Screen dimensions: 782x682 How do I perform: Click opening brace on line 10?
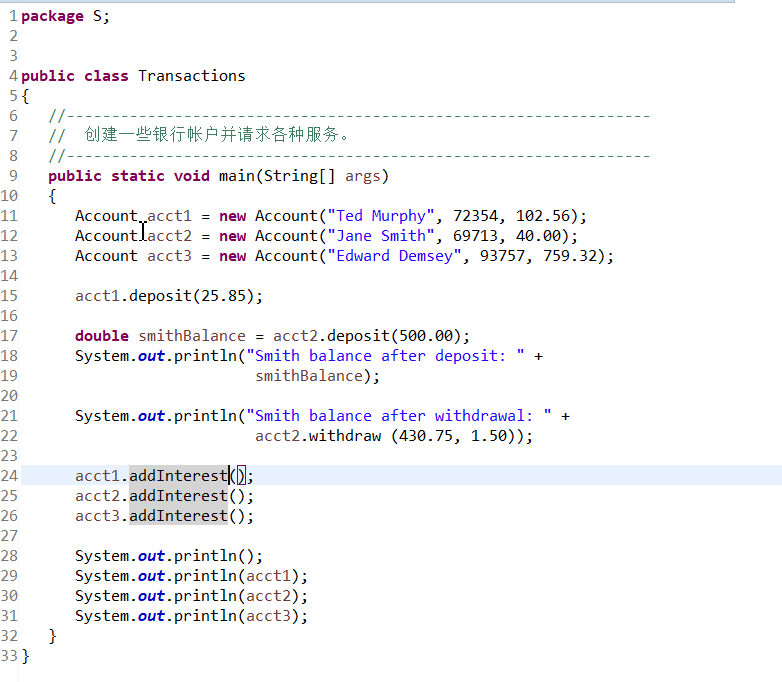52,196
